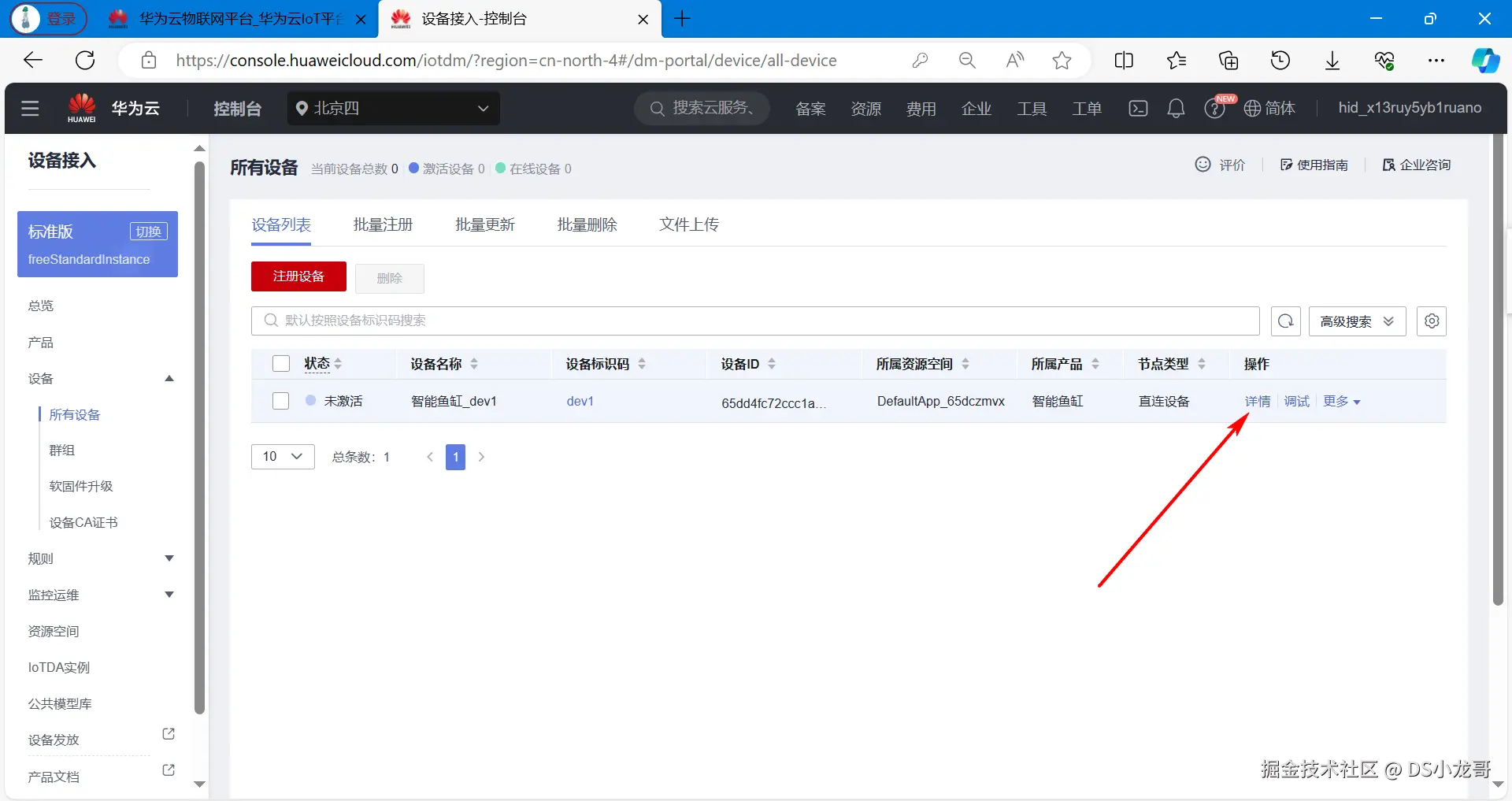This screenshot has width=1512, height=801.
Task: Click the sidebar scroll down arrow
Action: [x=199, y=784]
